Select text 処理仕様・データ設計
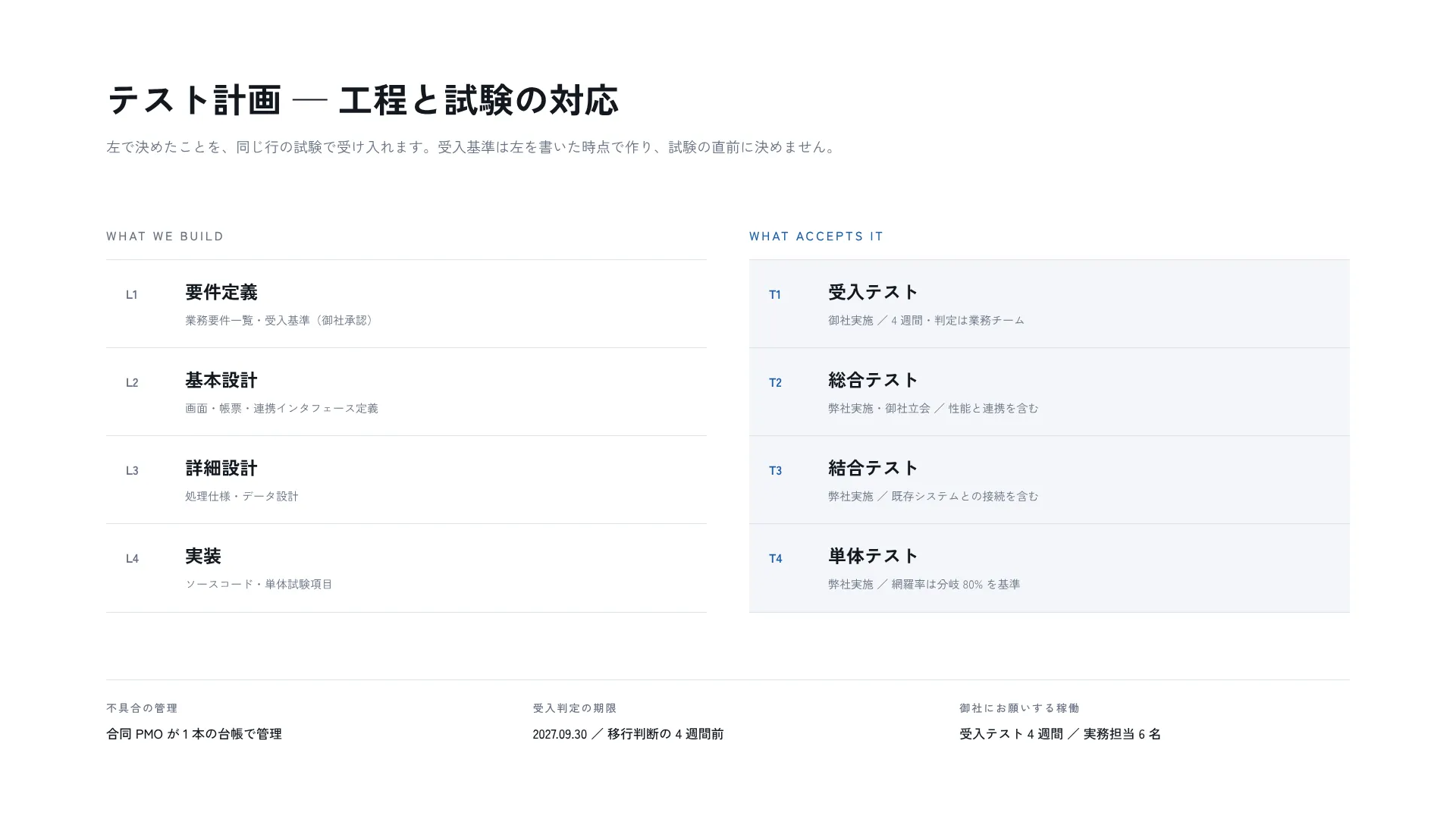Image resolution: width=1456 pixels, height=819 pixels. tap(242, 497)
